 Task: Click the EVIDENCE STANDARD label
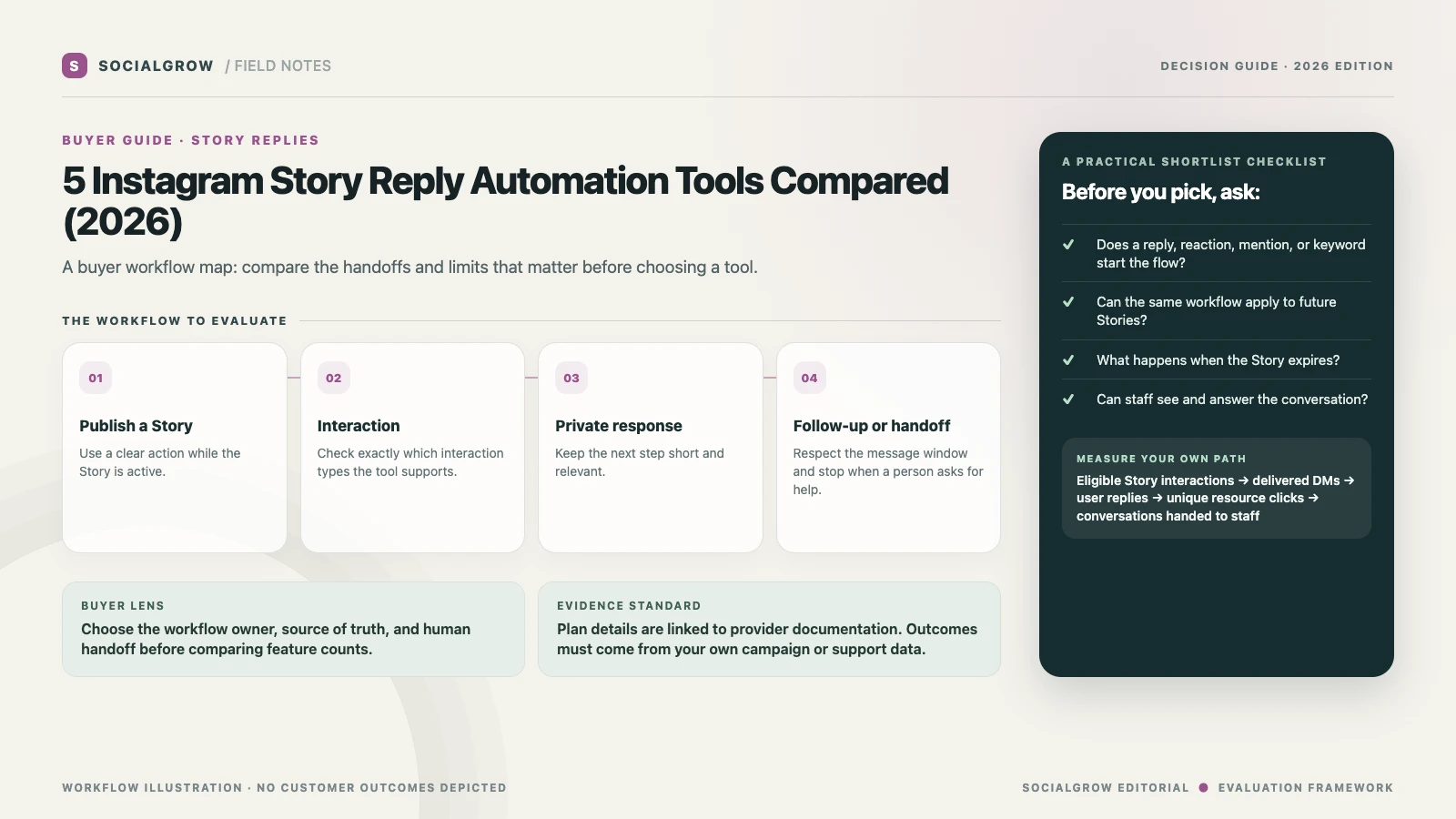[x=629, y=606]
